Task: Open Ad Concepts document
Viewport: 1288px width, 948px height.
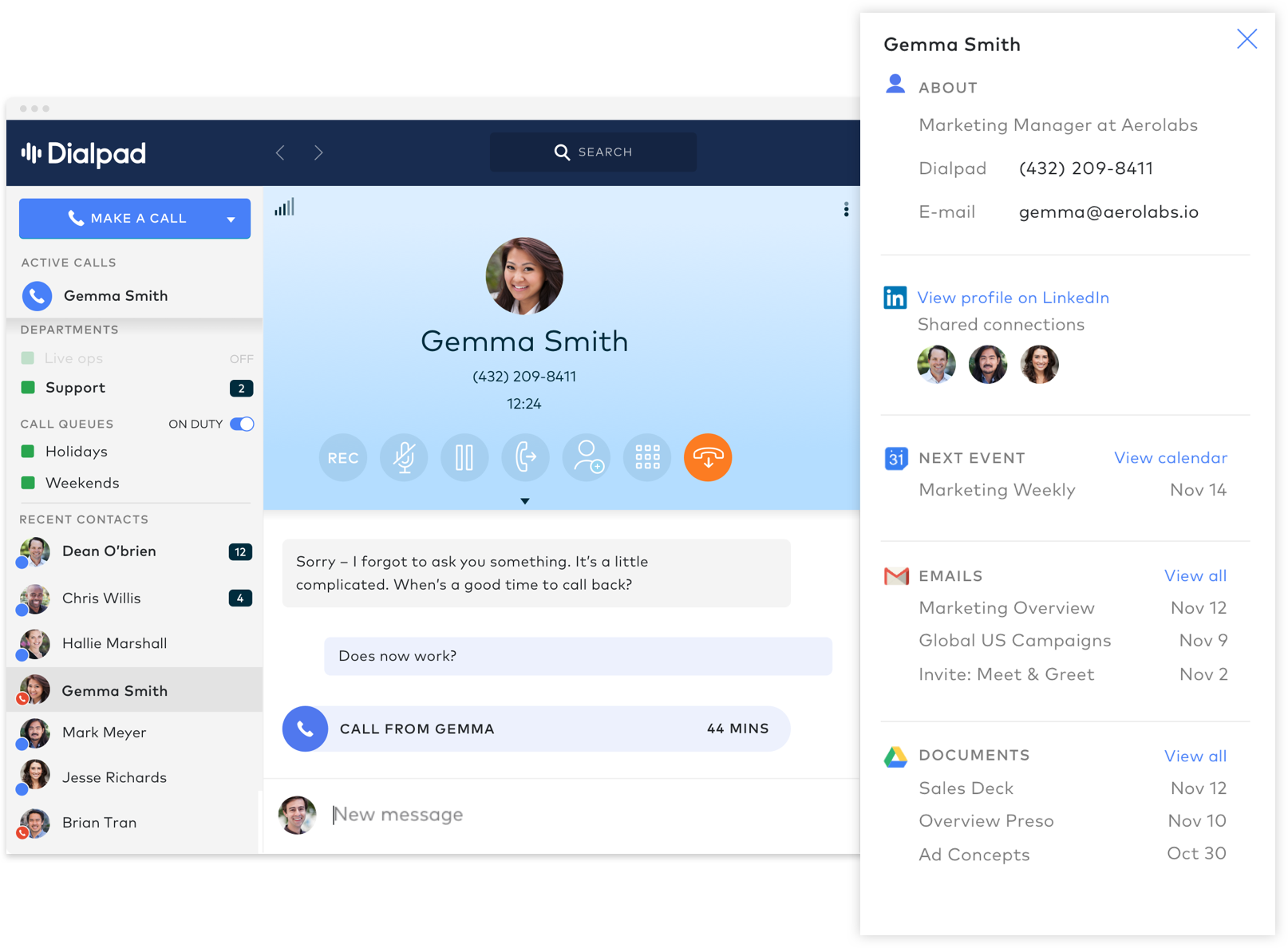Action: (1073, 855)
